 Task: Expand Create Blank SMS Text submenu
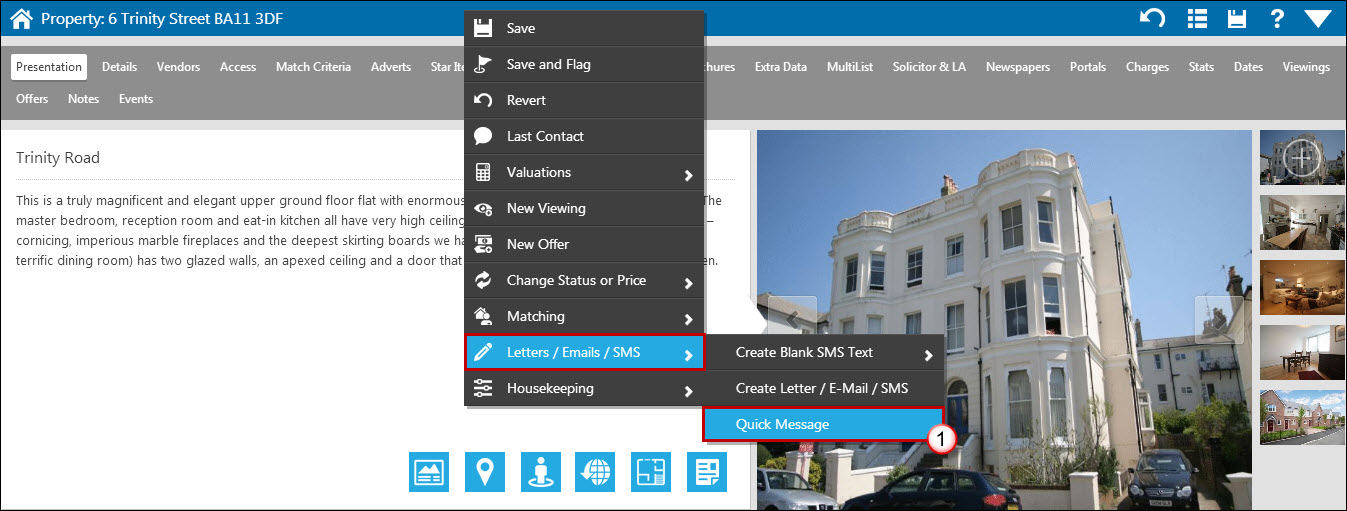pyautogui.click(x=824, y=352)
